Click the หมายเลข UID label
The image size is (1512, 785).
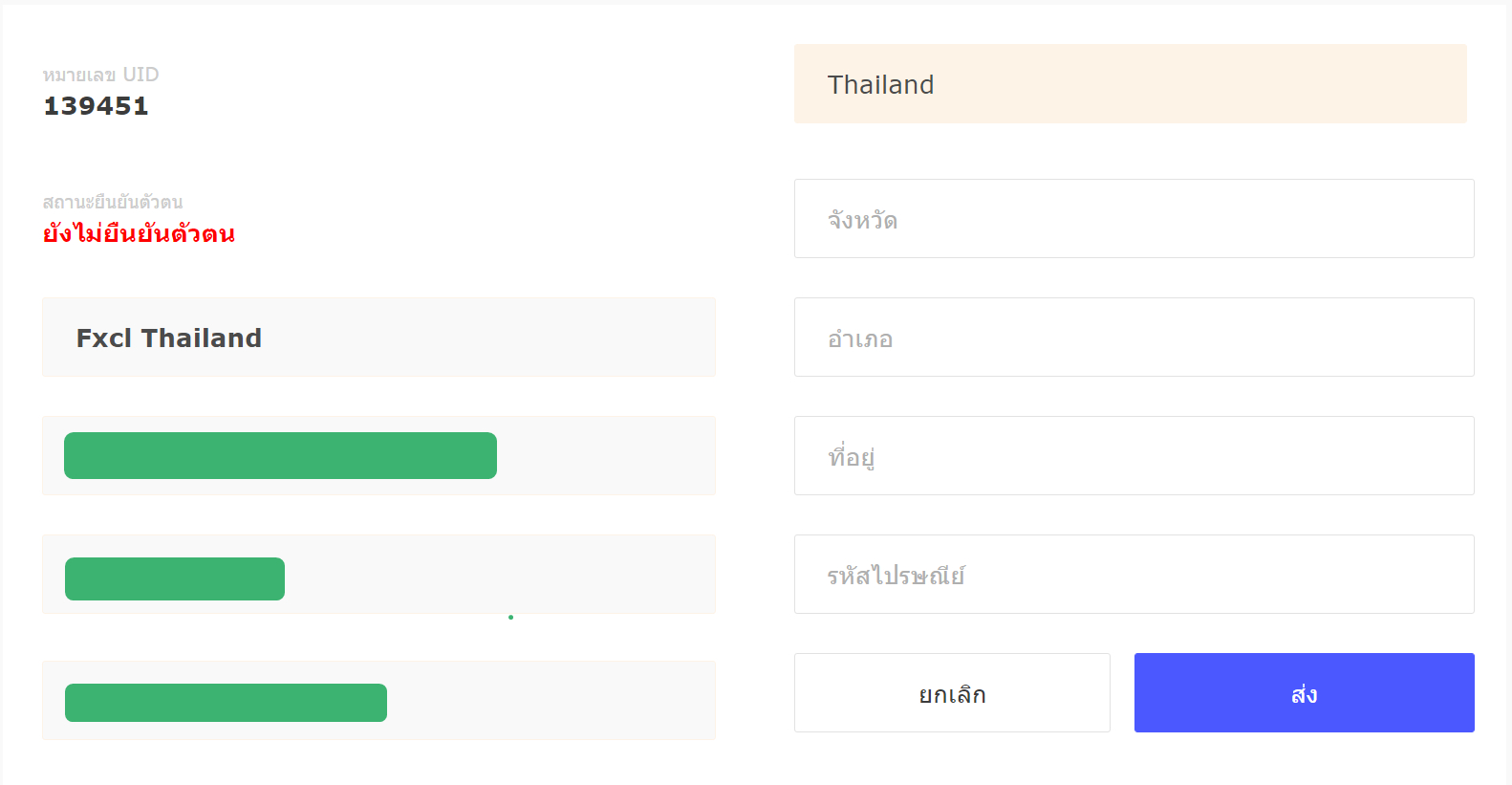100,75
